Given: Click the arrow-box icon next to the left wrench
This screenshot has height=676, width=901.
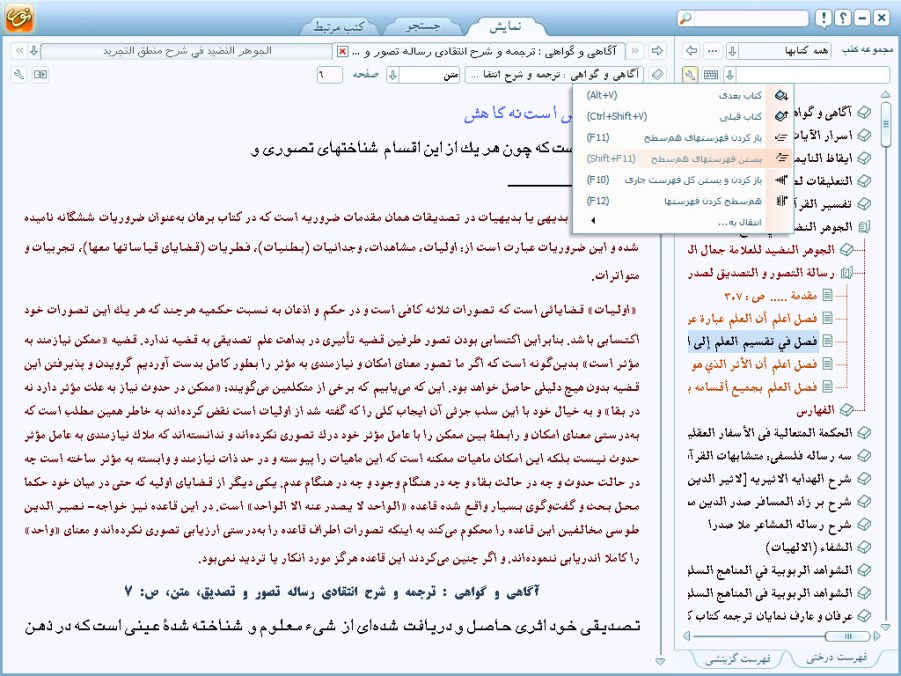Looking at the screenshot, I should click(40, 75).
